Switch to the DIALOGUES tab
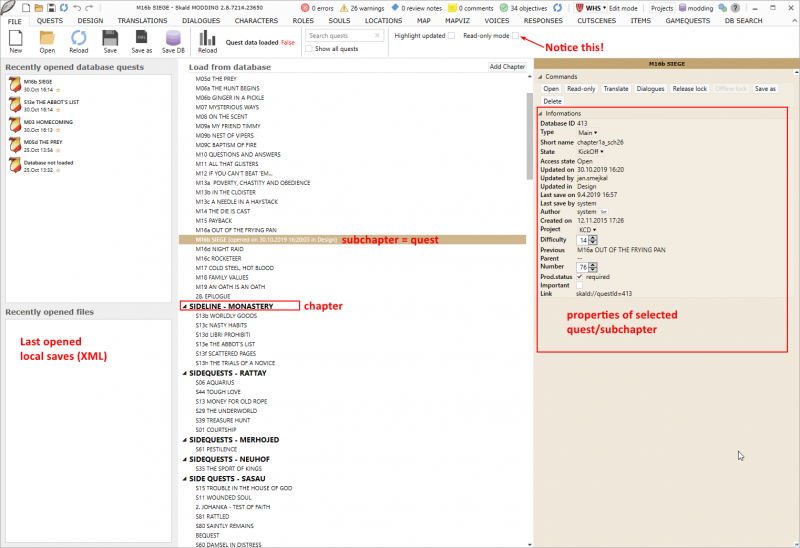This screenshot has height=548, width=800. pos(201,20)
